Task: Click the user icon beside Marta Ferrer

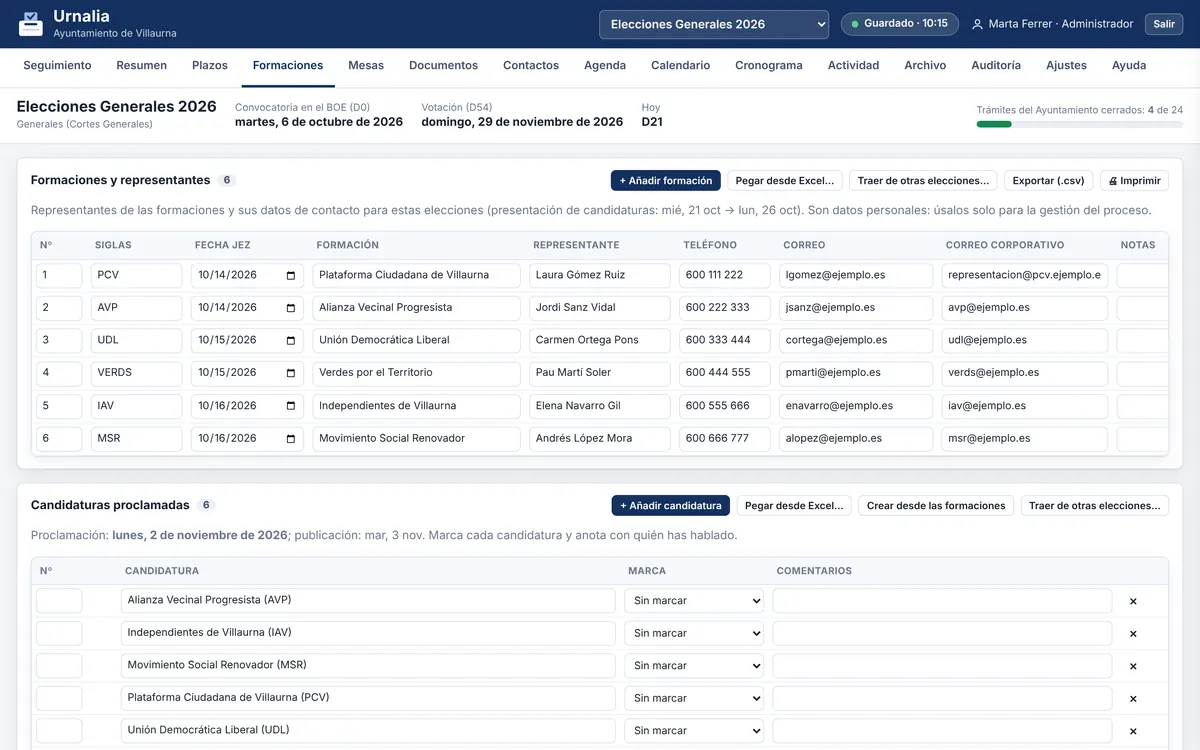Action: pos(977,24)
